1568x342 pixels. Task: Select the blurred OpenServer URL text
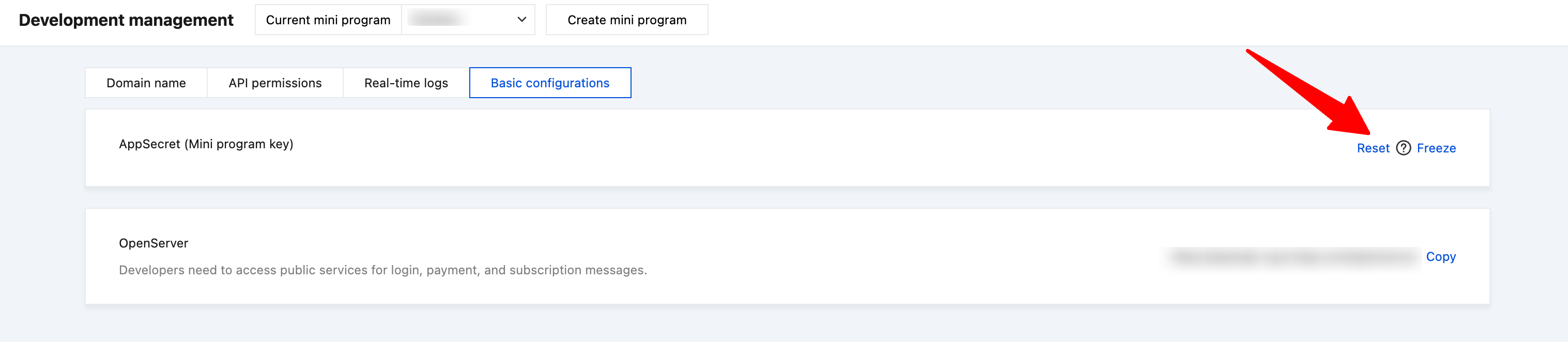pos(1294,257)
